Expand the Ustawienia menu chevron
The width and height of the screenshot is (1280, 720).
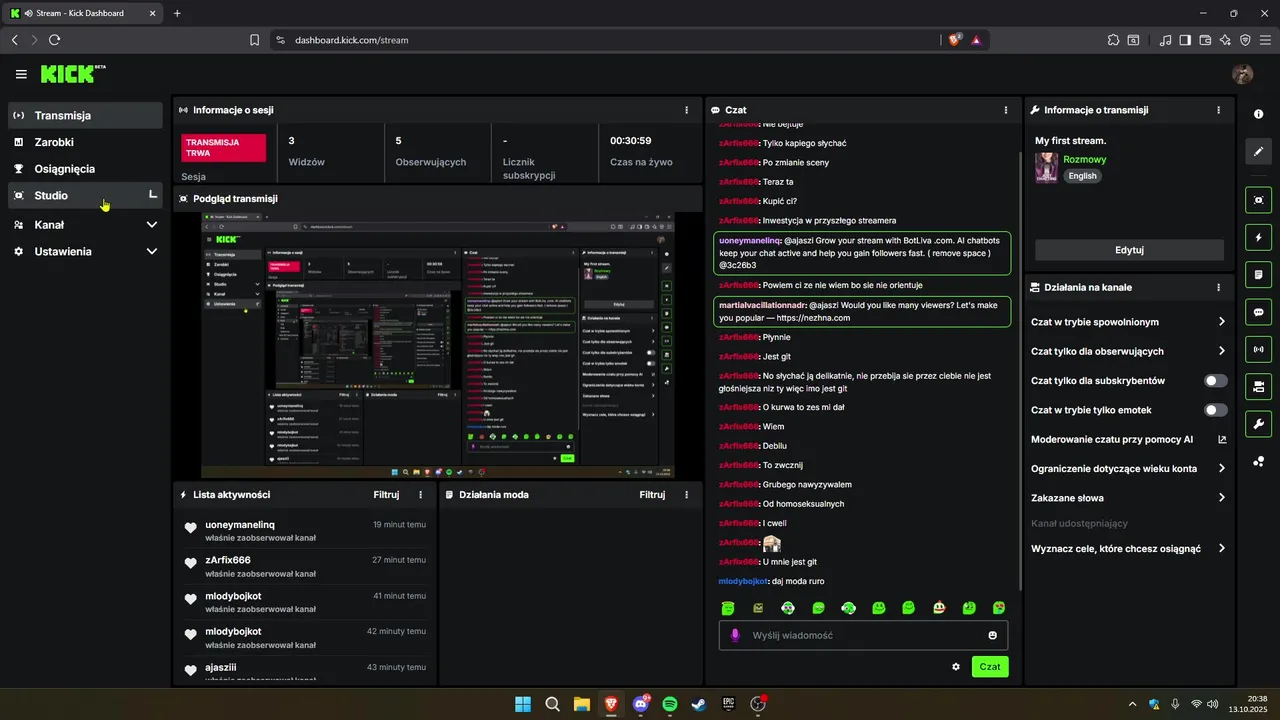[x=152, y=252]
